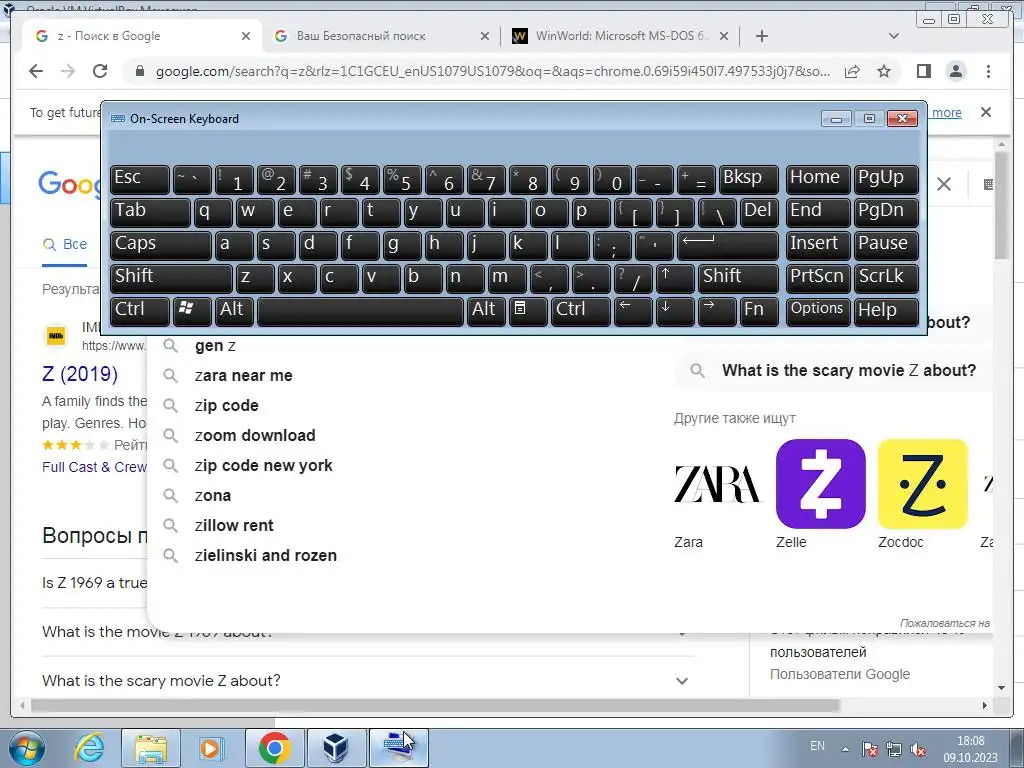Clear the Google search box with X
The image size is (1024, 768).
(944, 184)
